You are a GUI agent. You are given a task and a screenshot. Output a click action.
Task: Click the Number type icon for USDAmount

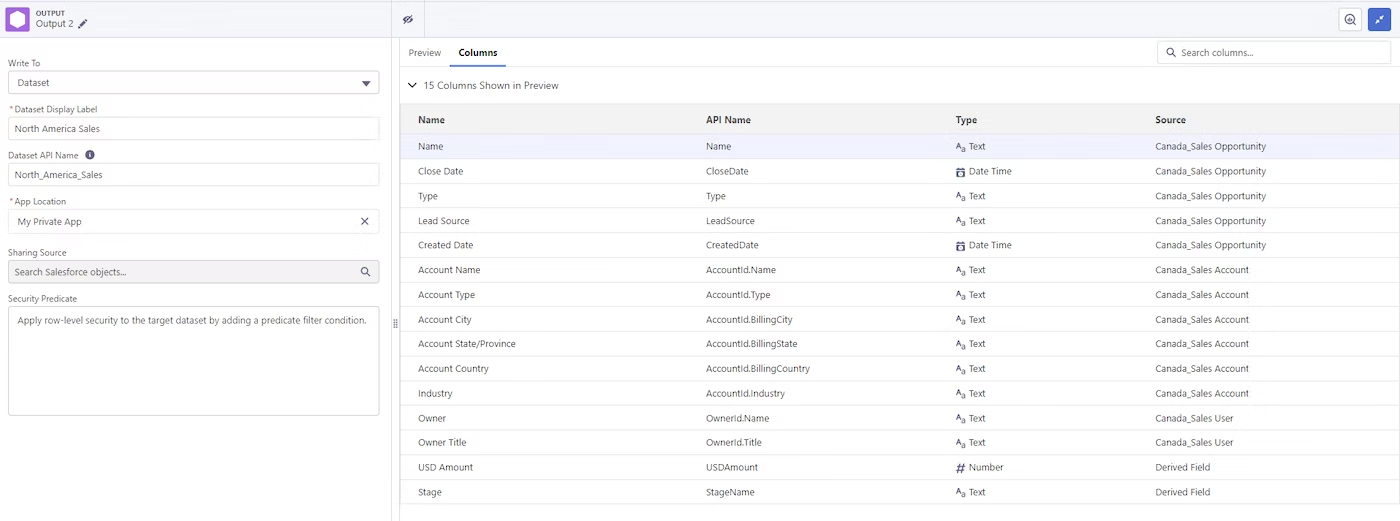coord(960,468)
